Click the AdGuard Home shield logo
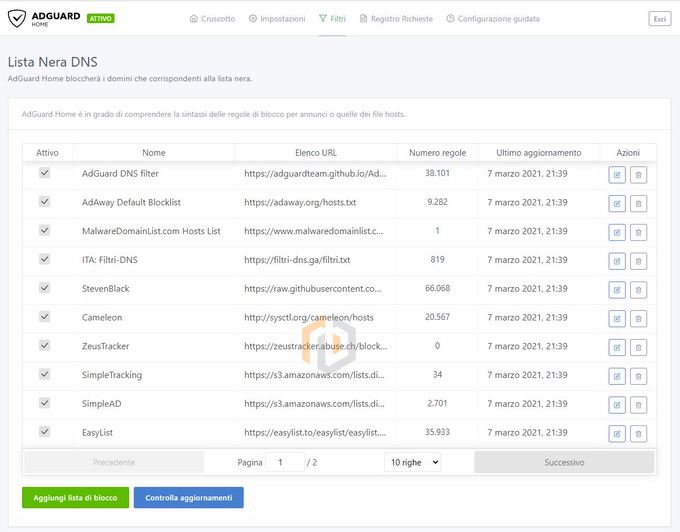 (x=17, y=19)
